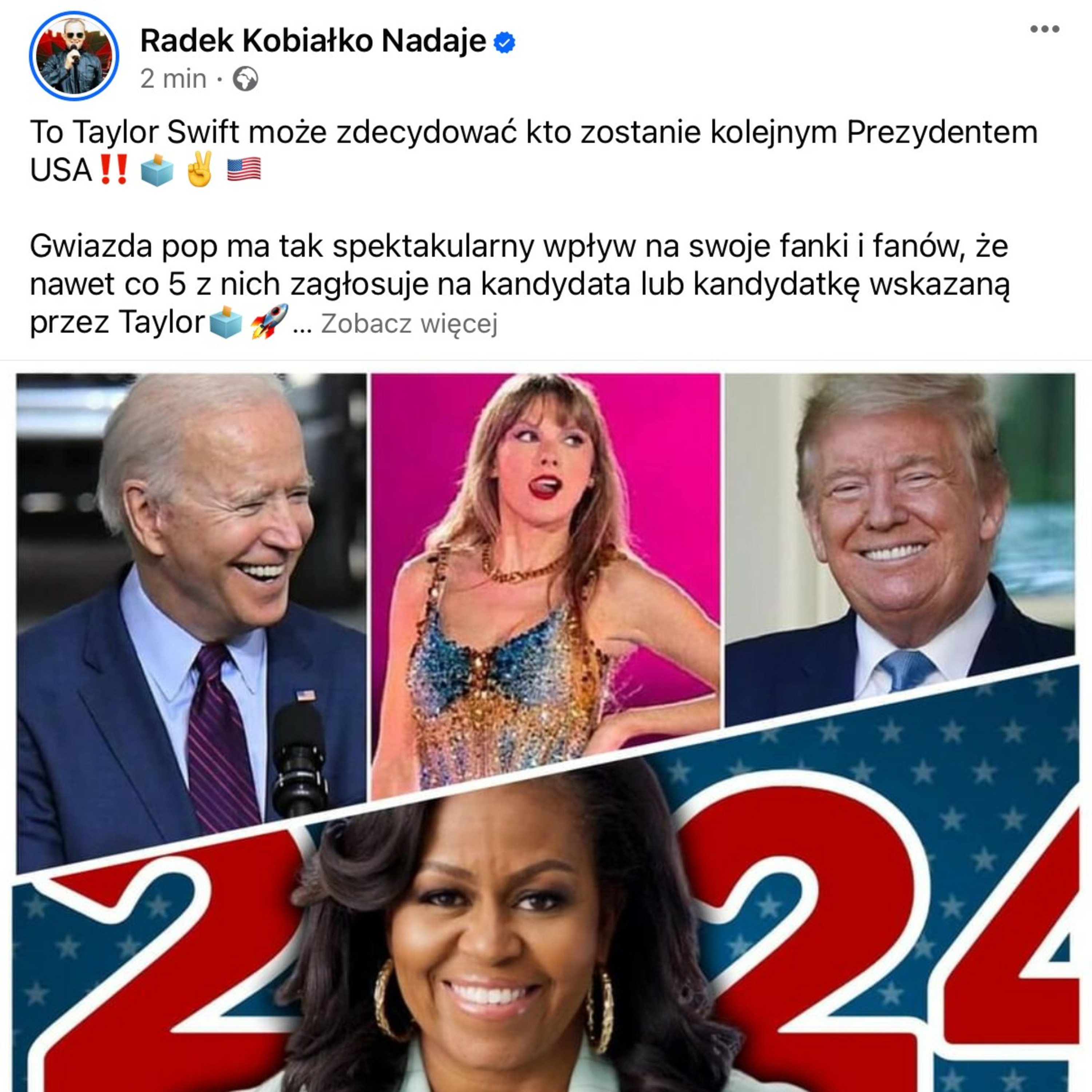Click the ballot box emoji after USA
This screenshot has height=1092, width=1092.
pos(157,170)
